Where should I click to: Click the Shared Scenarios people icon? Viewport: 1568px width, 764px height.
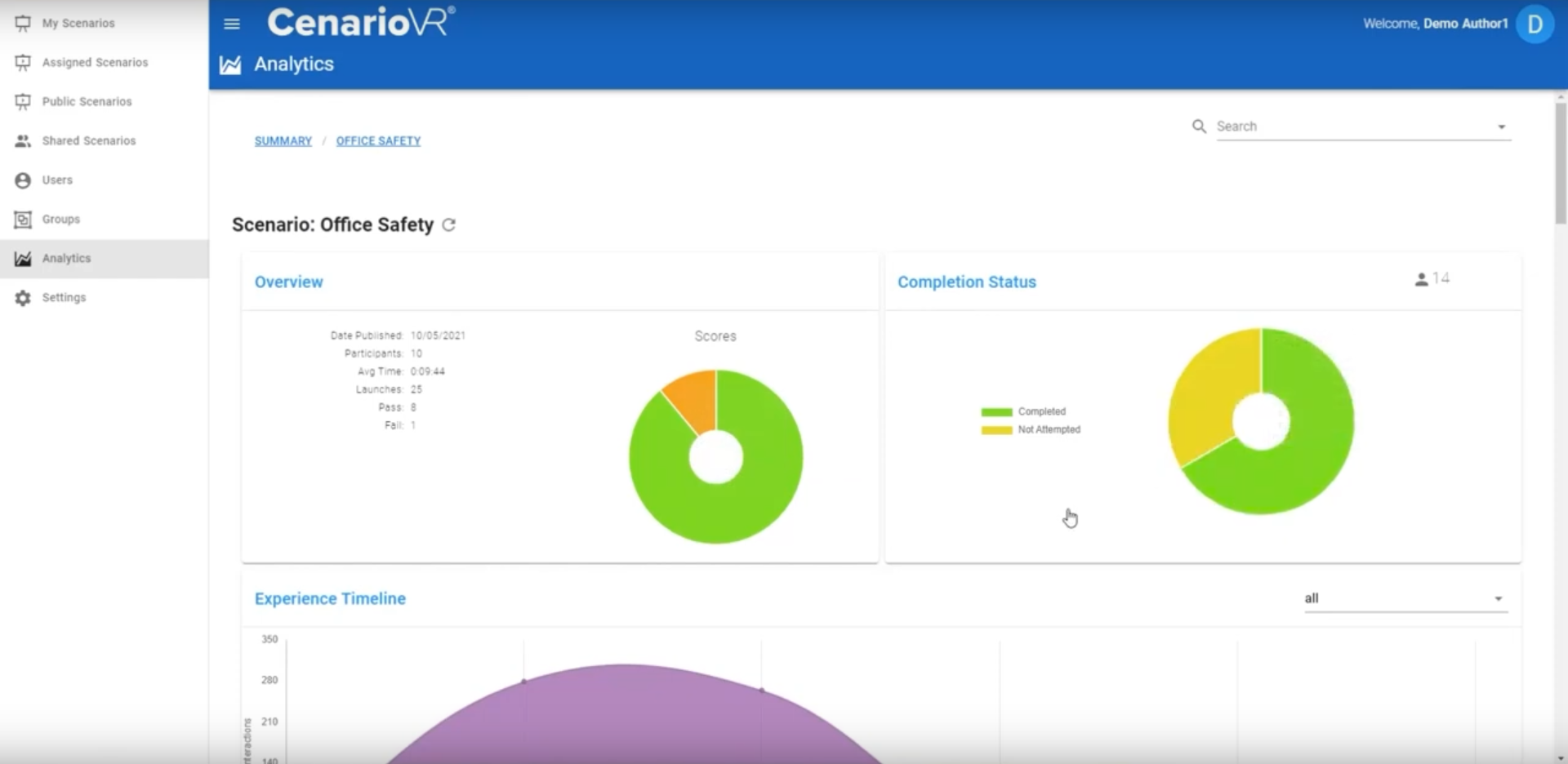pos(23,141)
